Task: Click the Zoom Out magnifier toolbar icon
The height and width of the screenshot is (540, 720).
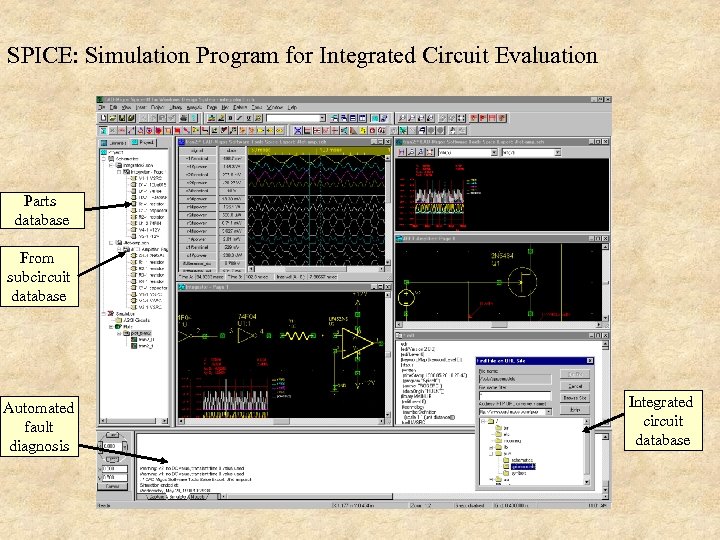Action: point(412,118)
